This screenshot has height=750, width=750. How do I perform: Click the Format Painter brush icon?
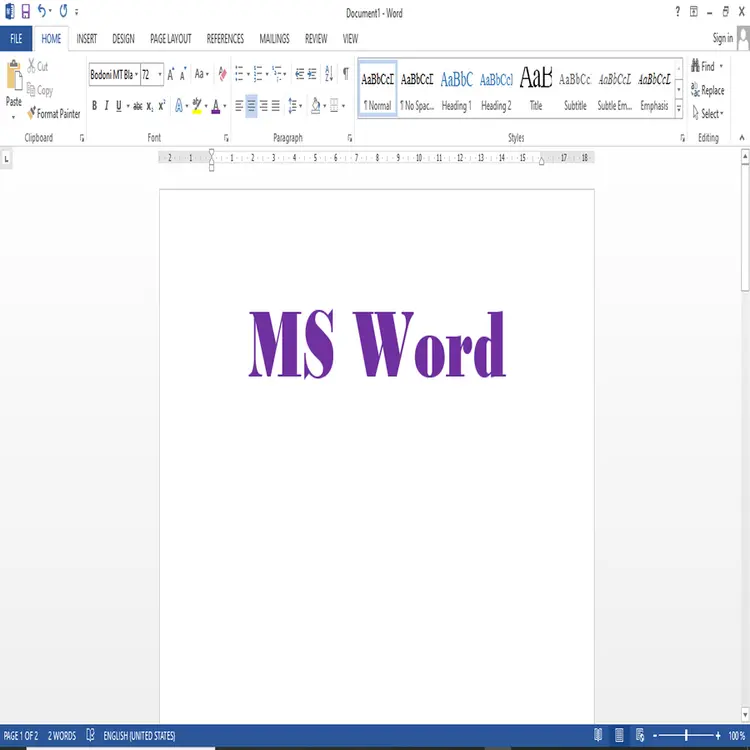coord(32,114)
